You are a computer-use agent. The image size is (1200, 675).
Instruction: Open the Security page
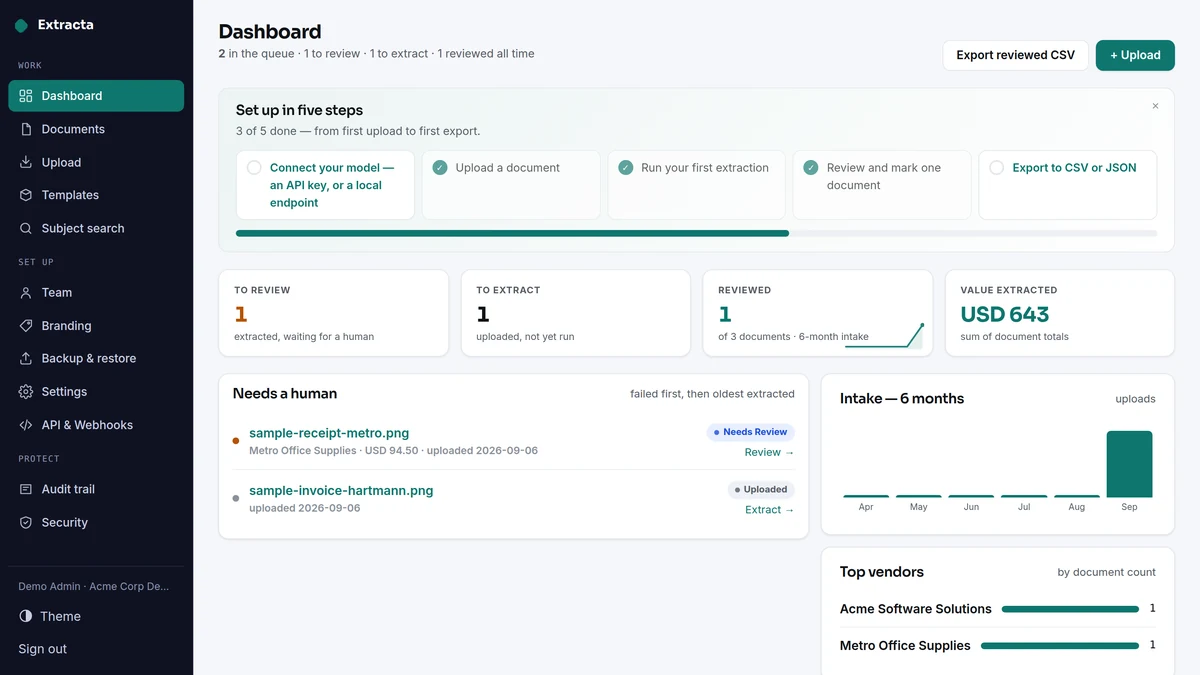tap(96, 522)
